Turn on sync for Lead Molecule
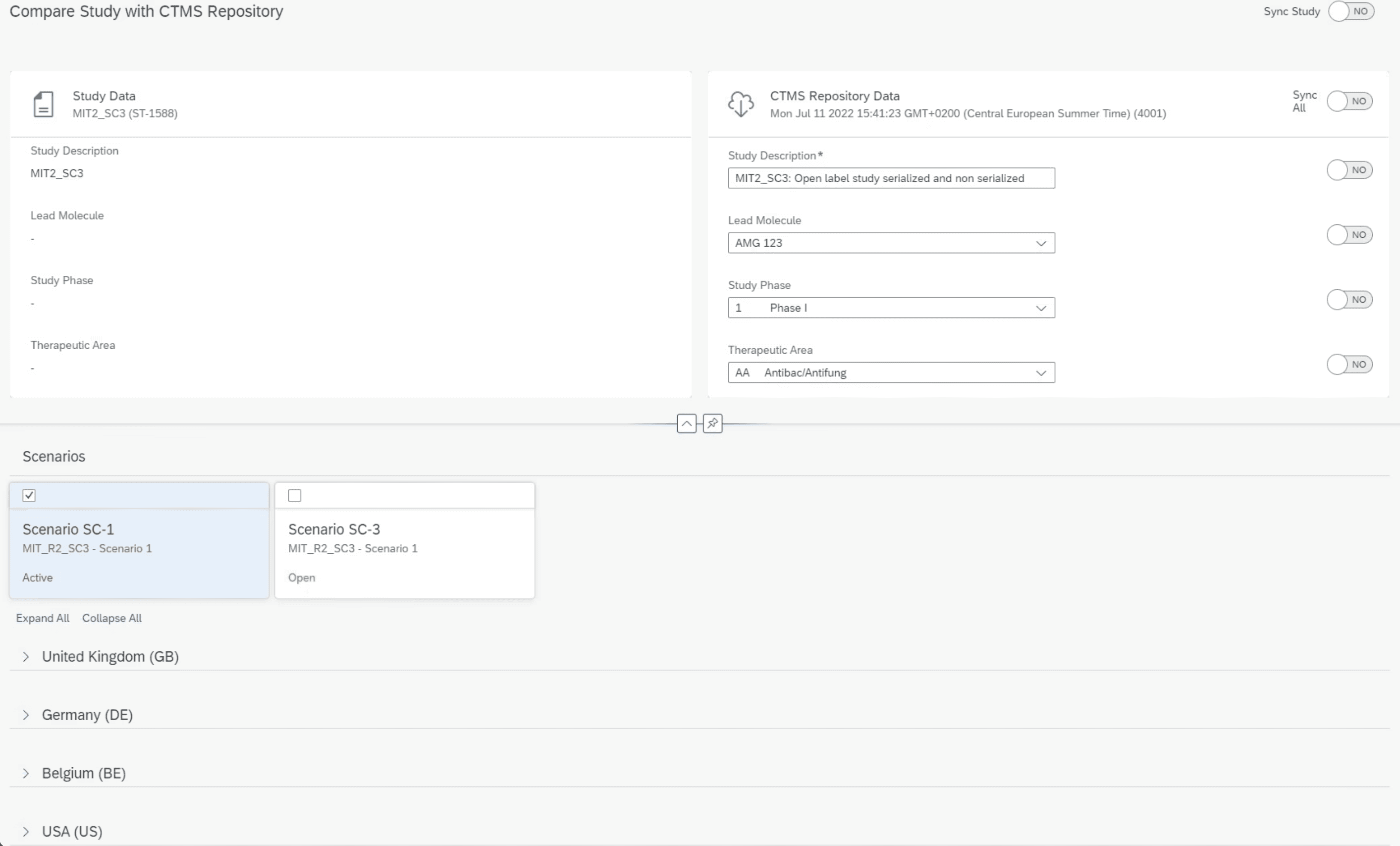The width and height of the screenshot is (1400, 846). 1349,235
